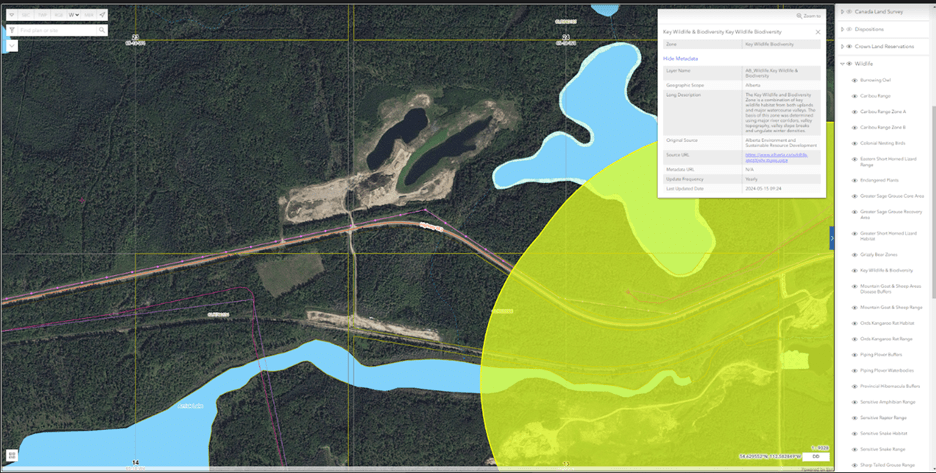Expand the chevron below the search box
This screenshot has height=473, width=936.
(12, 45)
